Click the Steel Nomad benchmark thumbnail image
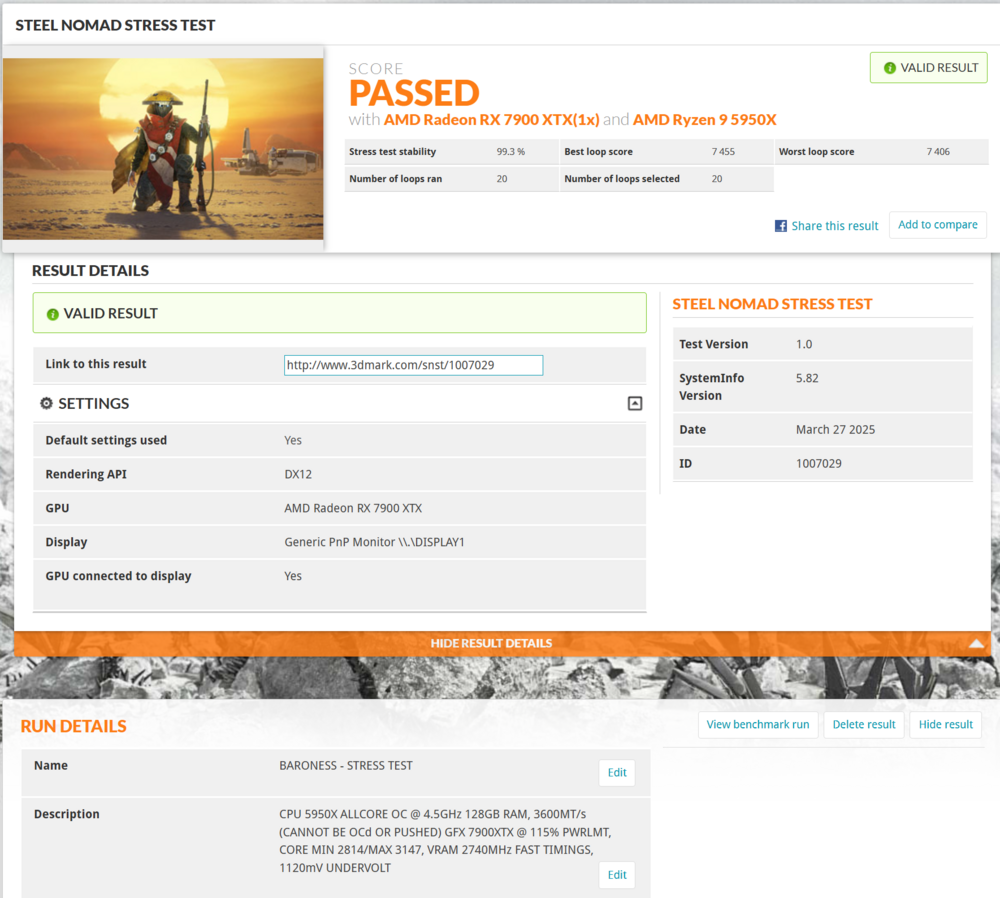The height and width of the screenshot is (898, 1000). (163, 148)
